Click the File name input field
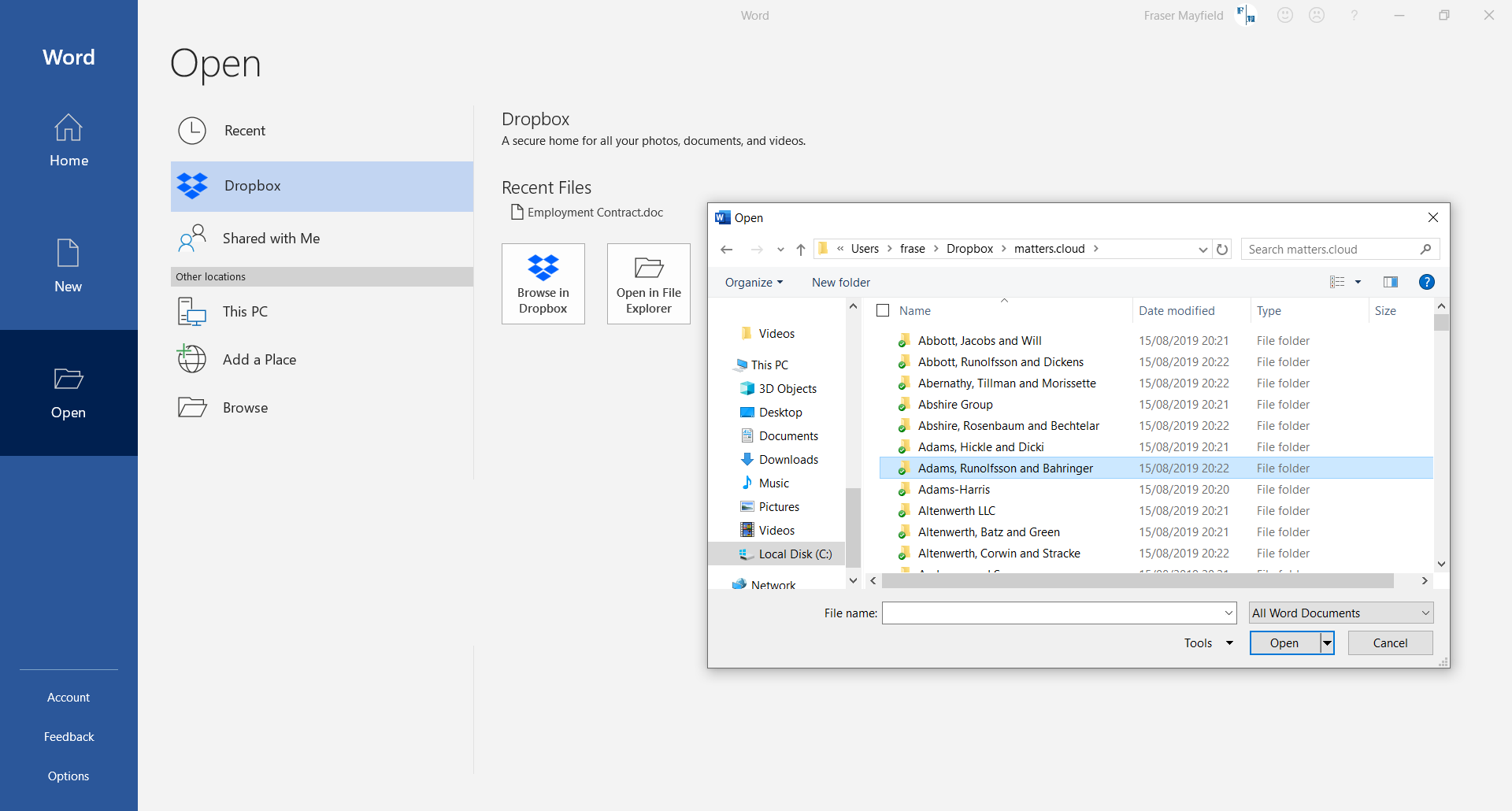1512x811 pixels. [1051, 613]
